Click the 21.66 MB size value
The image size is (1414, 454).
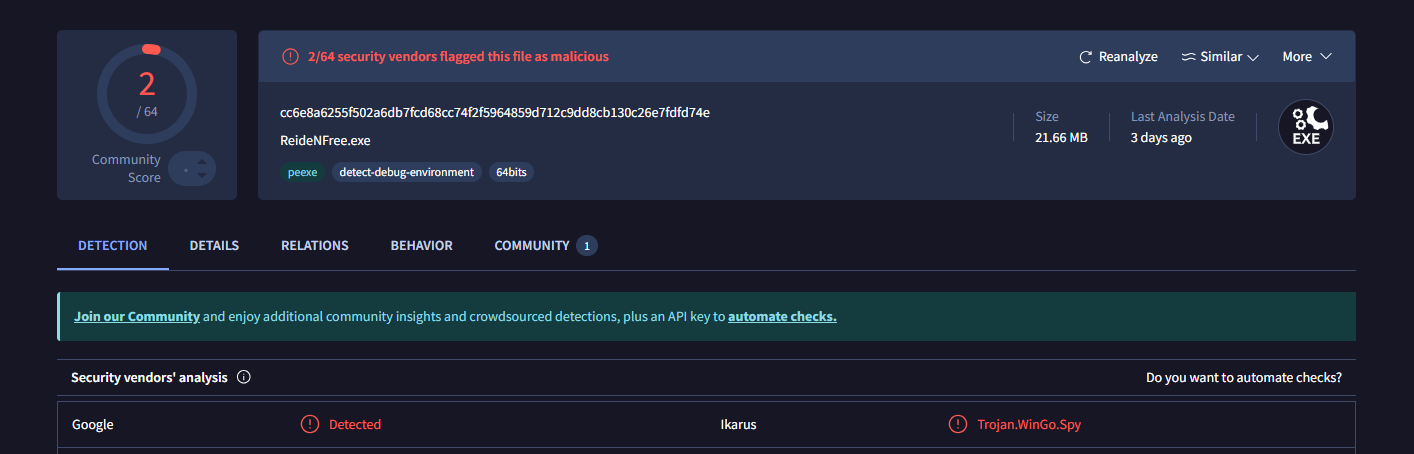pyautogui.click(x=1061, y=138)
